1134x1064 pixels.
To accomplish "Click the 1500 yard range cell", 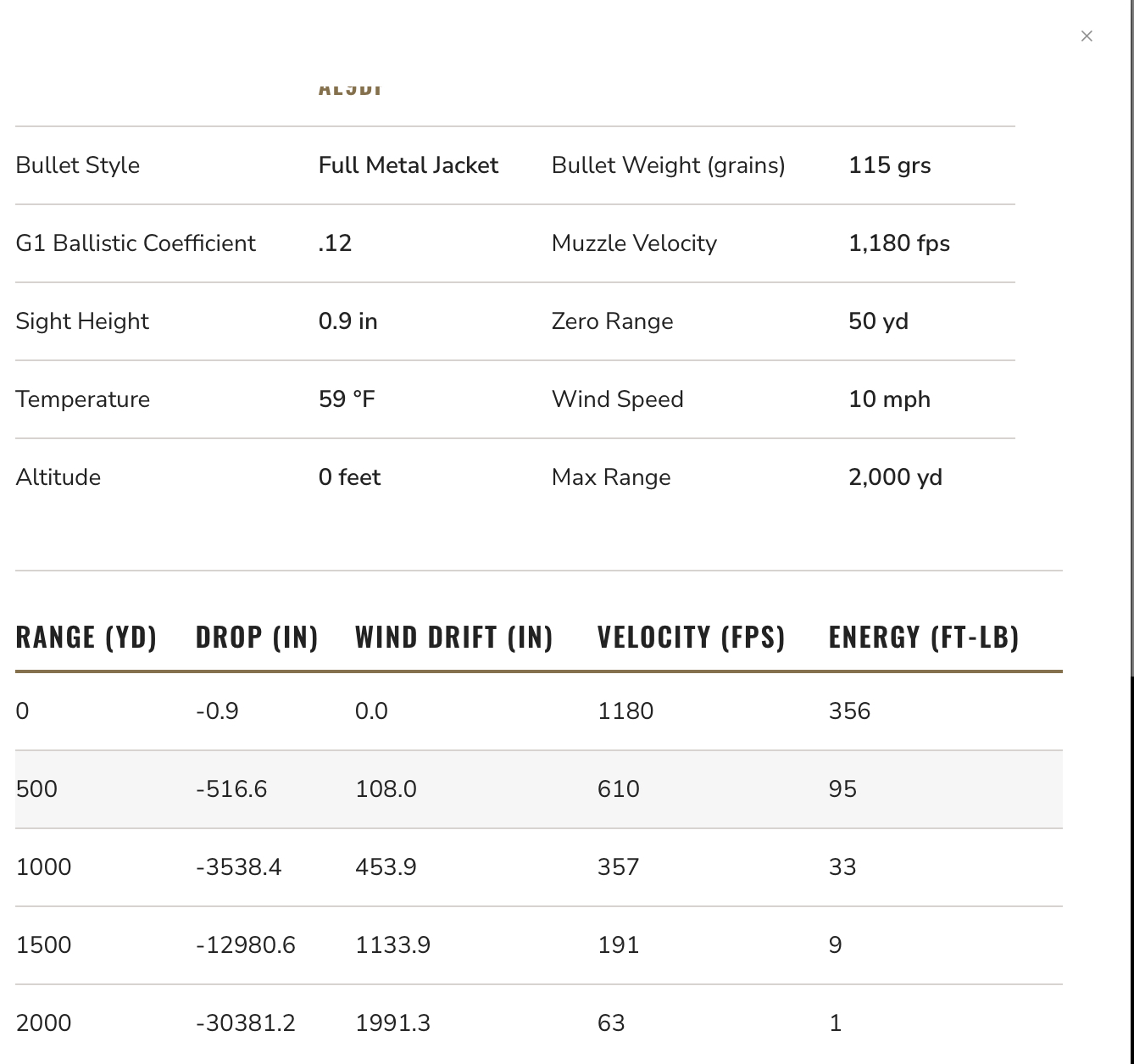I will 43,944.
